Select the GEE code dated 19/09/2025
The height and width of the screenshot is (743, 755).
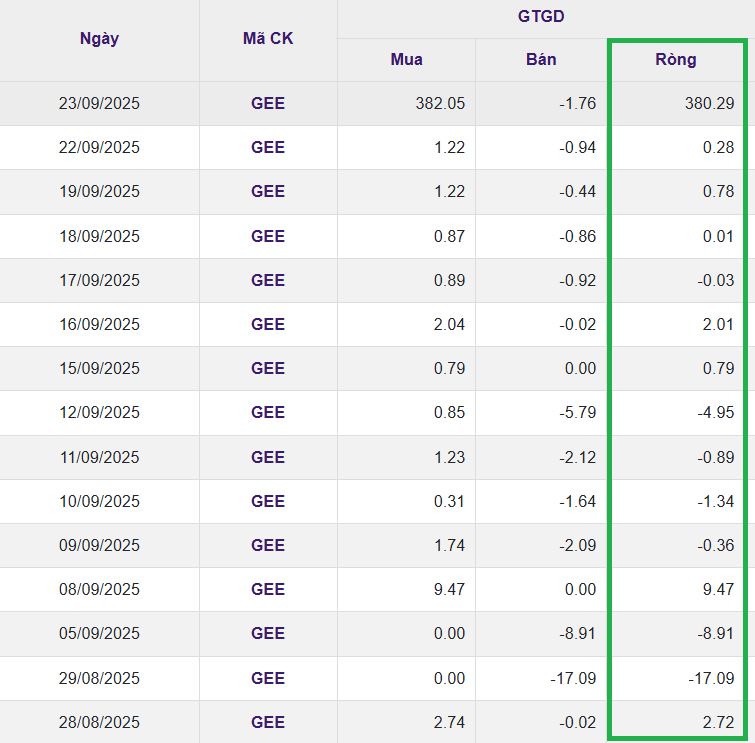point(268,191)
